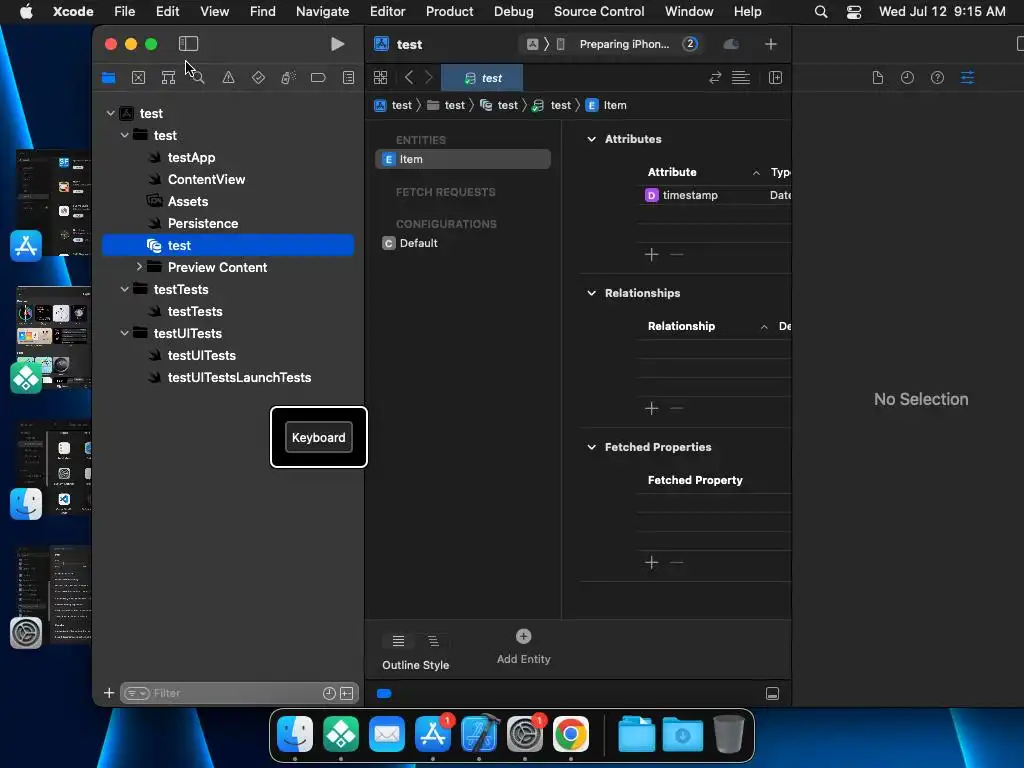
Task: Open the Source Control menu
Action: click(599, 11)
